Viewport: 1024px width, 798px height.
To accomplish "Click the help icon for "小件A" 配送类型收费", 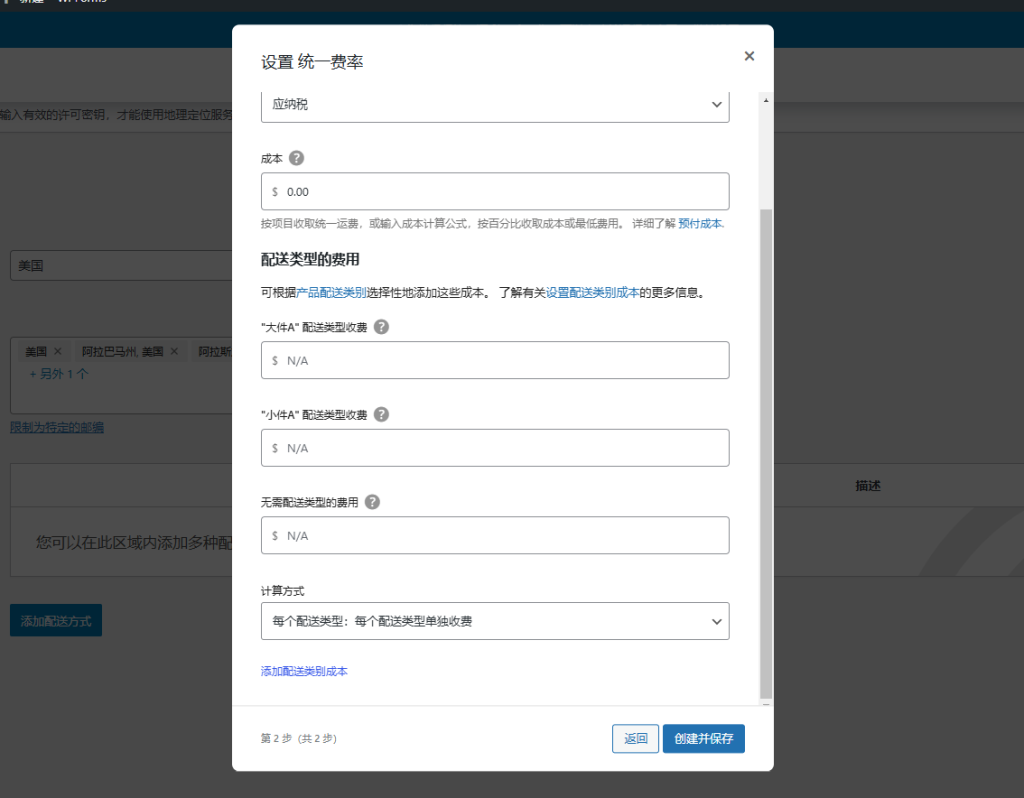I will [x=381, y=414].
